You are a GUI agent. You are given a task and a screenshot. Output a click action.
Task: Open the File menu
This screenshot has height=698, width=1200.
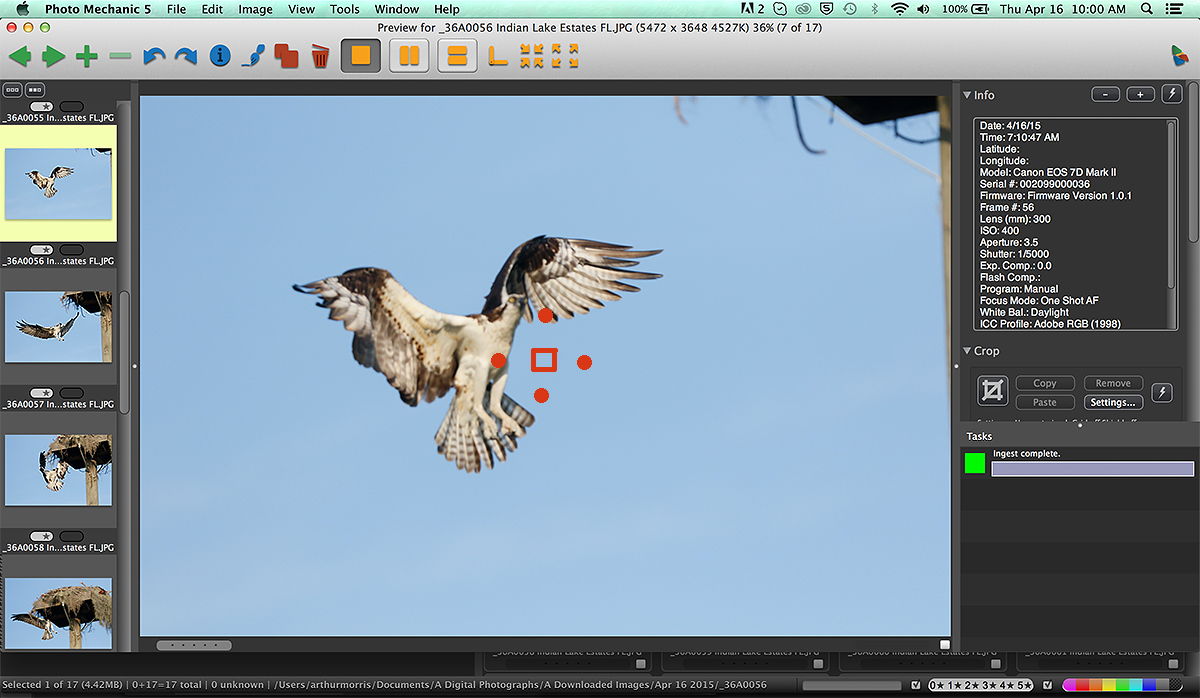[176, 9]
